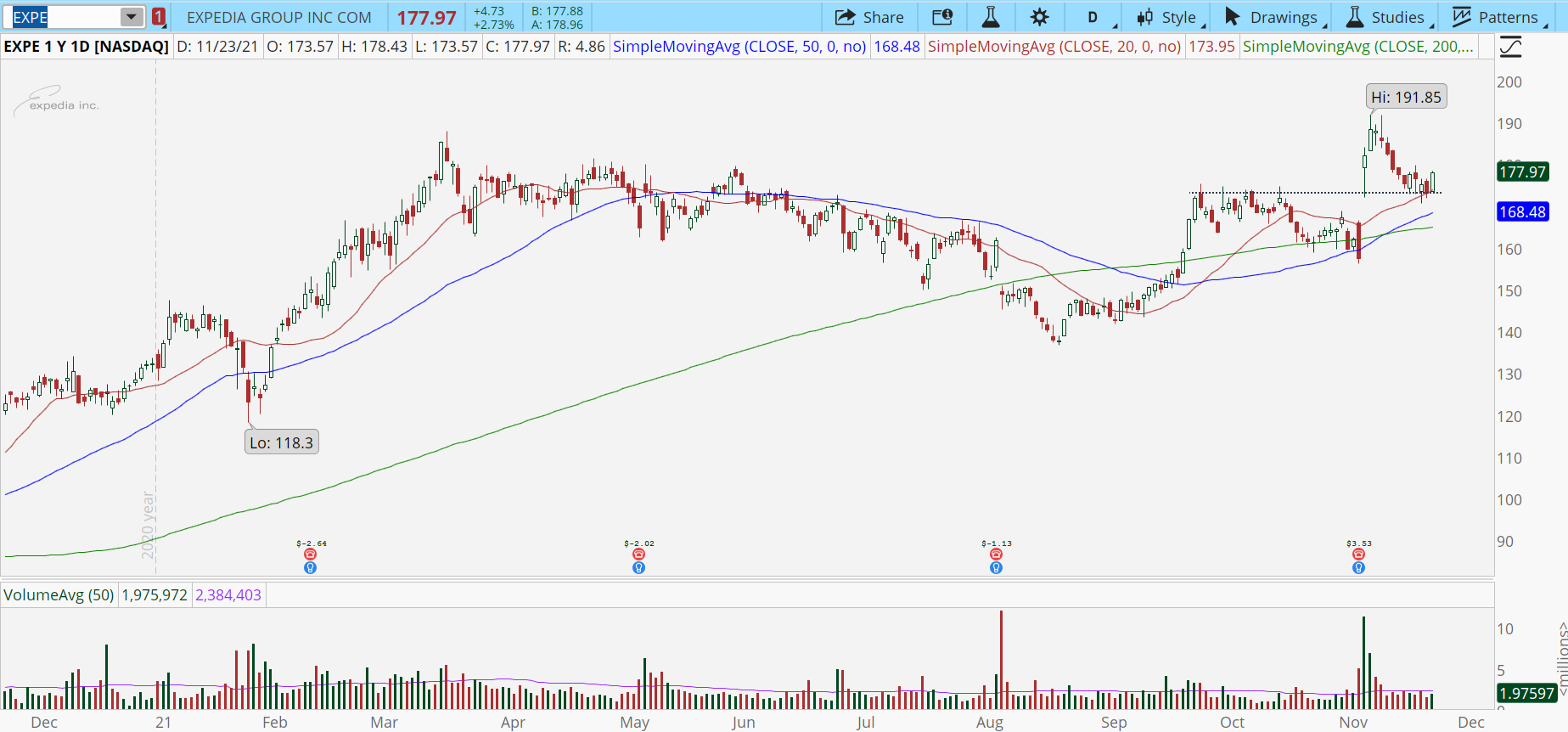Click earnings phone icon below $-1.13
1568x732 pixels.
[x=997, y=555]
